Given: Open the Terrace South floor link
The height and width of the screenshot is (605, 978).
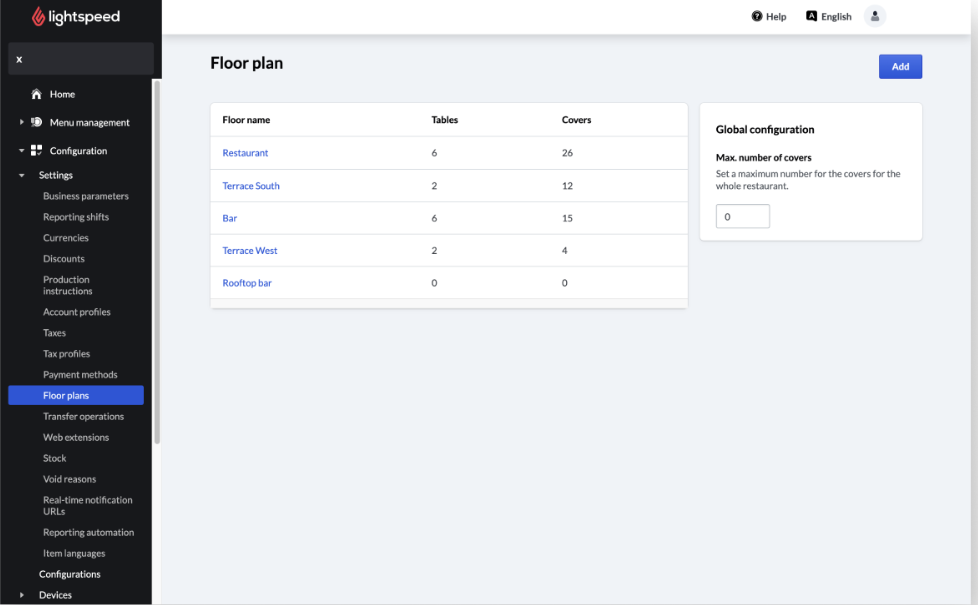Looking at the screenshot, I should tap(251, 186).
